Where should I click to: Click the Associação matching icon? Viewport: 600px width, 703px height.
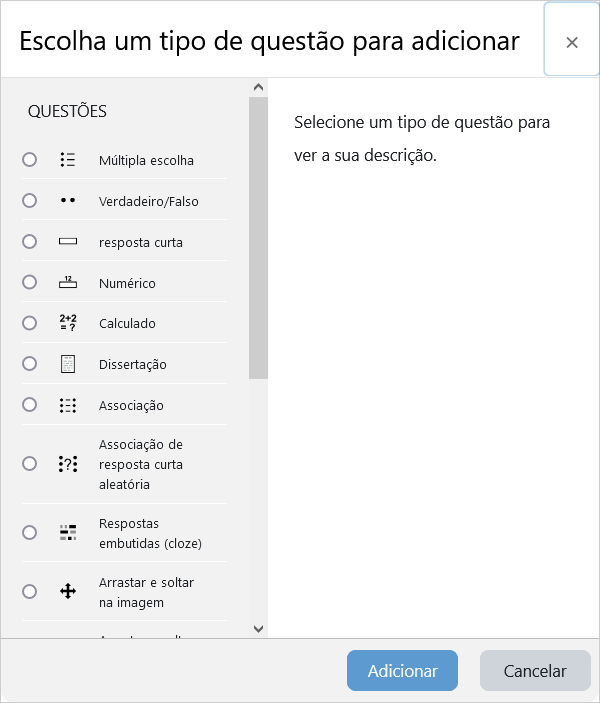pos(68,405)
